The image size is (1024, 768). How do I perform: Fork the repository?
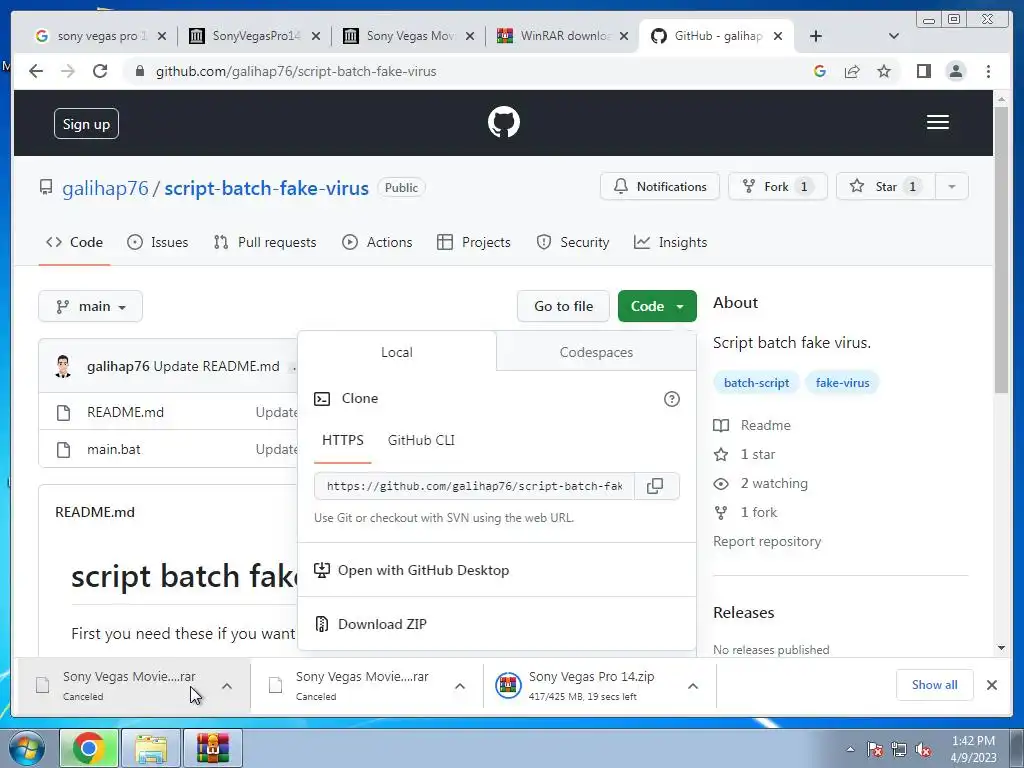click(x=777, y=187)
